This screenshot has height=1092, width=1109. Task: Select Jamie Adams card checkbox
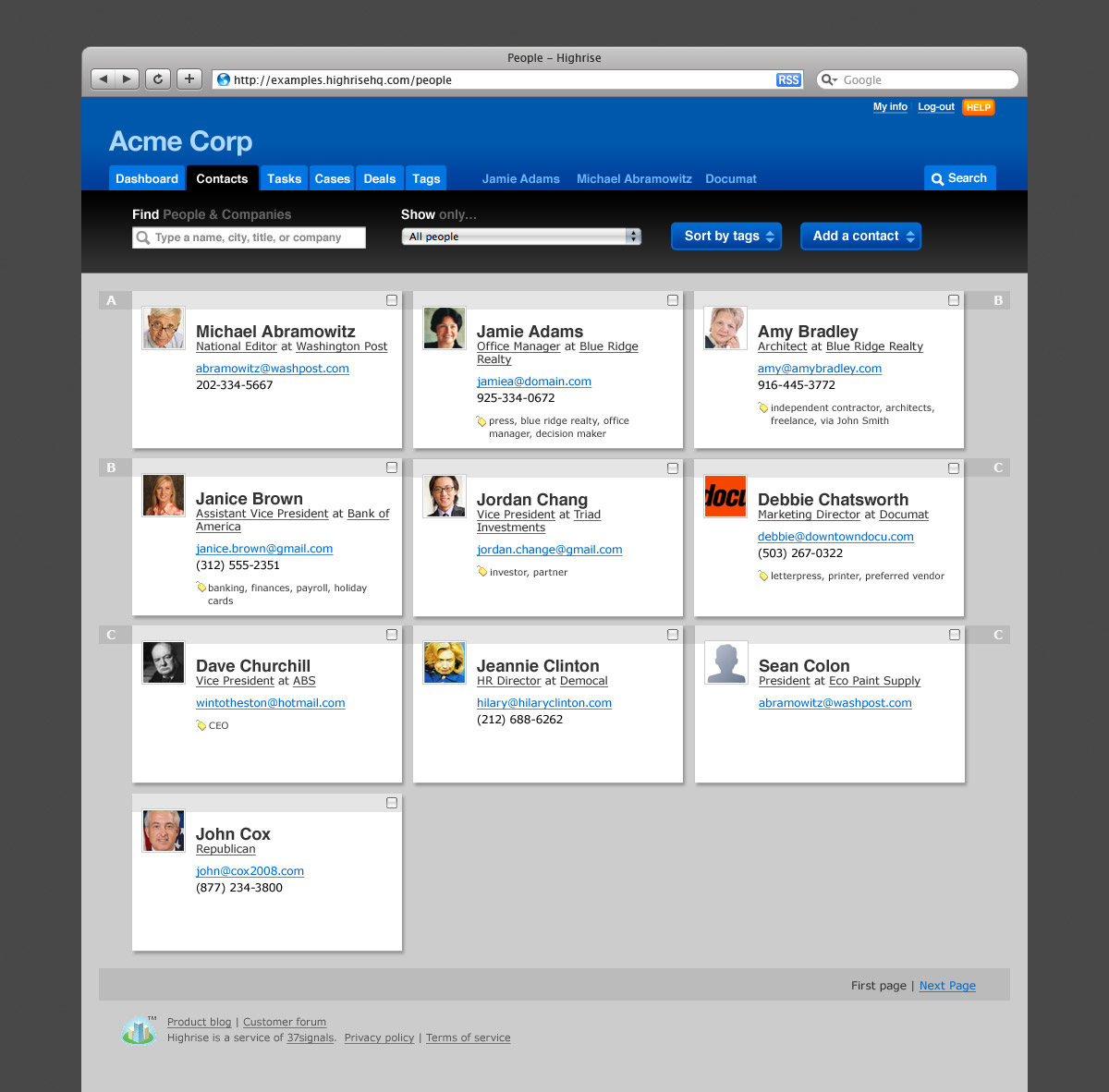tap(673, 300)
